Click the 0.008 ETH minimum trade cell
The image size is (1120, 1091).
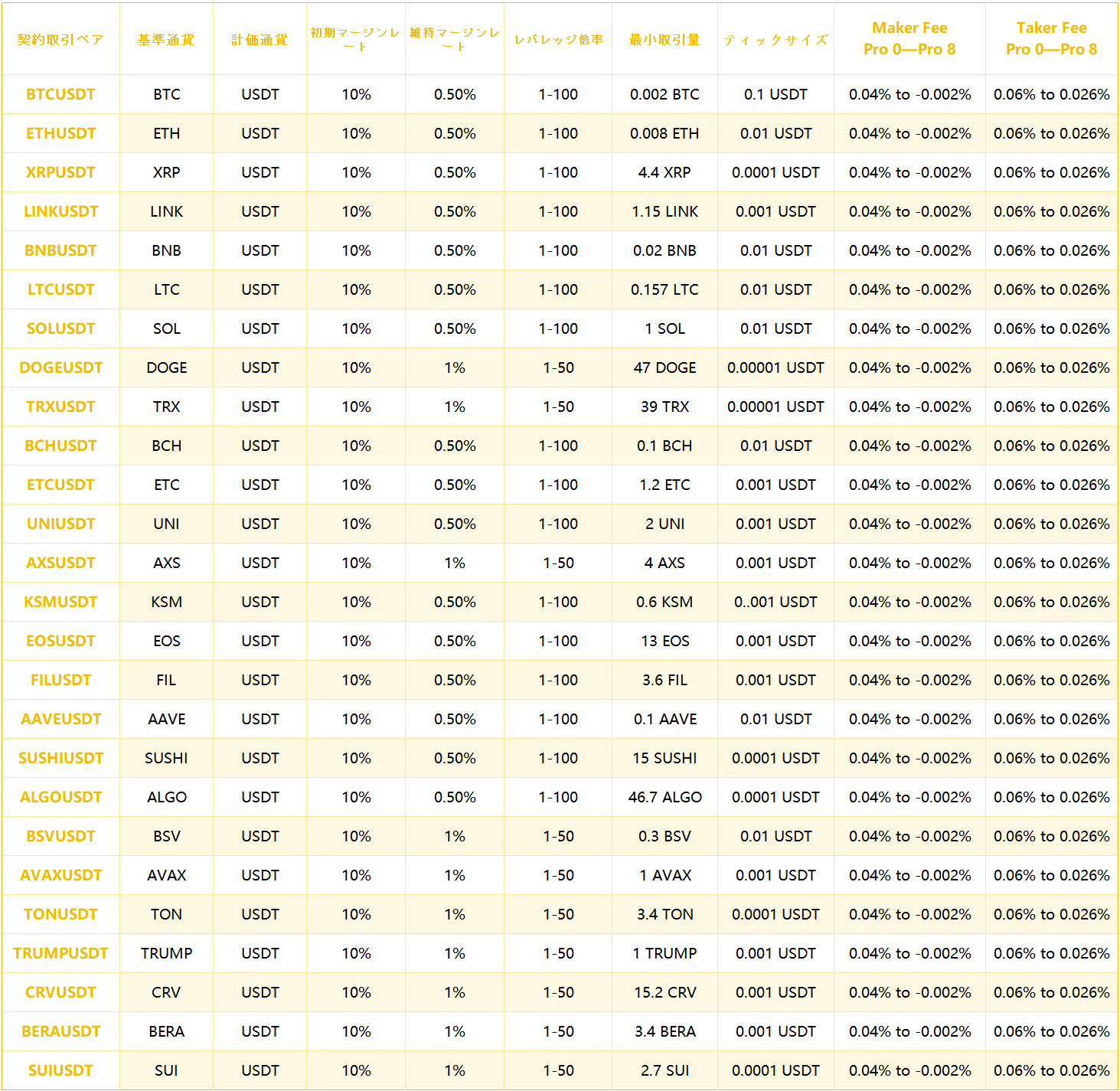664,133
